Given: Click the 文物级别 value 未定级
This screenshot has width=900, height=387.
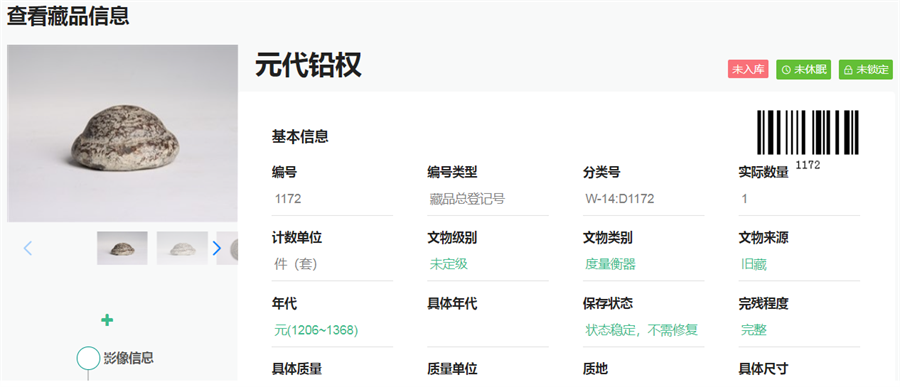Looking at the screenshot, I should pyautogui.click(x=449, y=264).
